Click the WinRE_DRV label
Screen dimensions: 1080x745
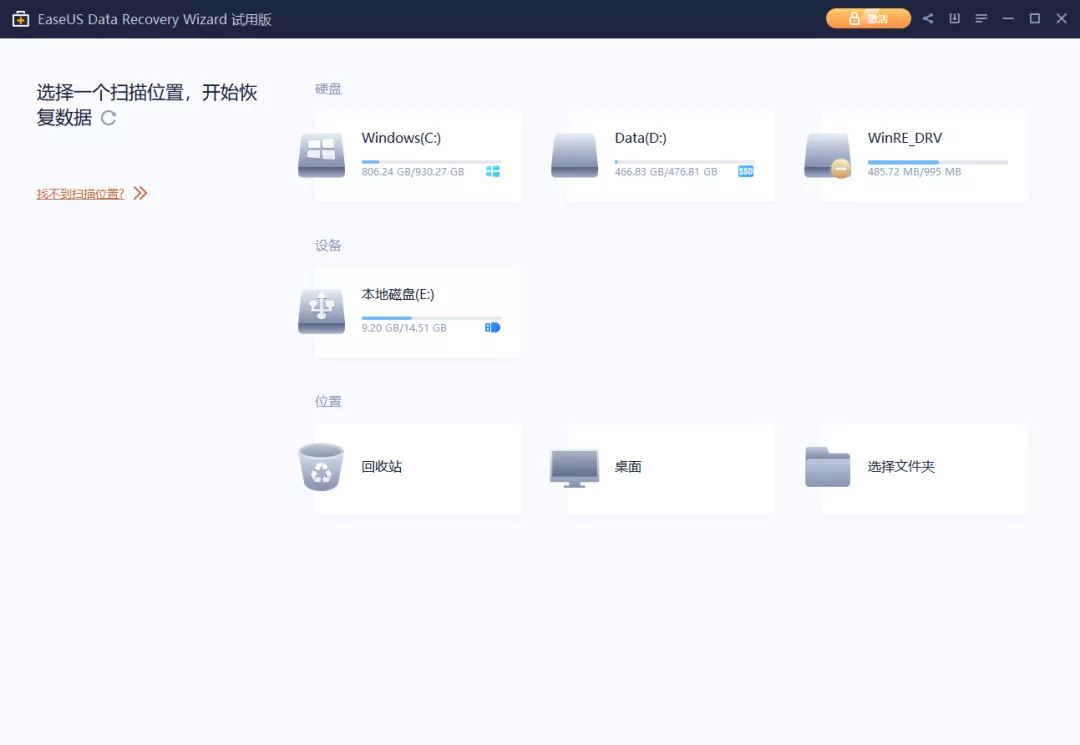(905, 138)
